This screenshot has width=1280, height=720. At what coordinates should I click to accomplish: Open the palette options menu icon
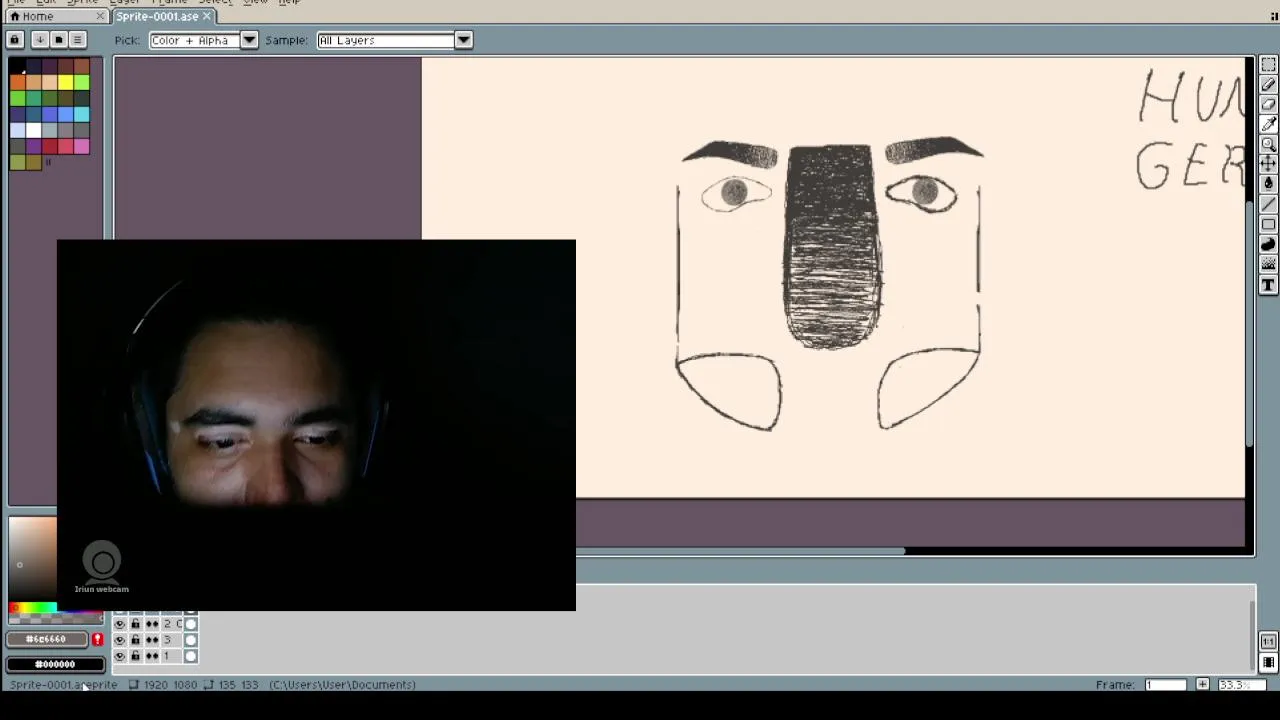(77, 40)
